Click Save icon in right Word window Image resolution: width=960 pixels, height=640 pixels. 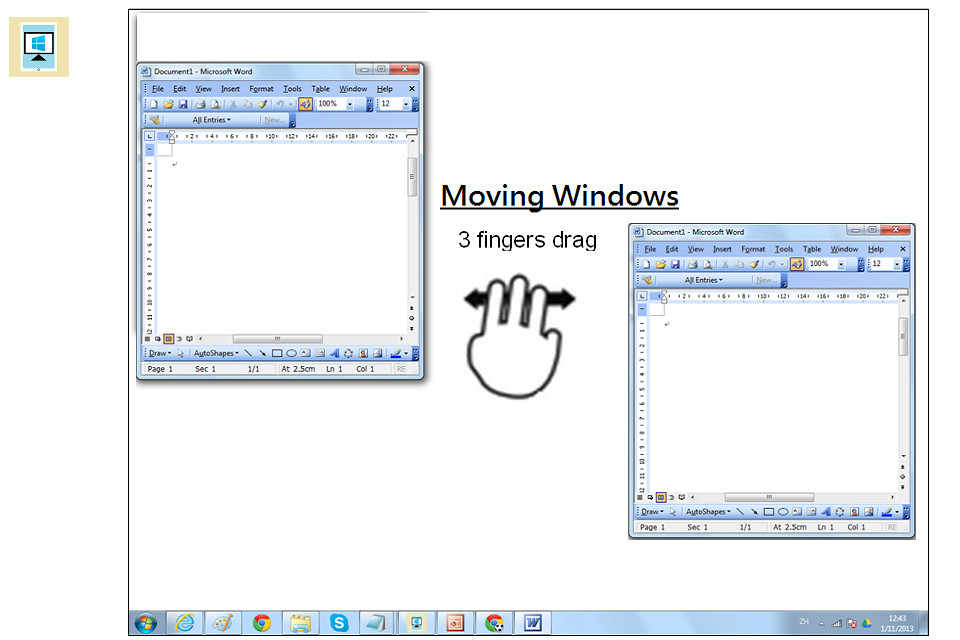[x=675, y=265]
